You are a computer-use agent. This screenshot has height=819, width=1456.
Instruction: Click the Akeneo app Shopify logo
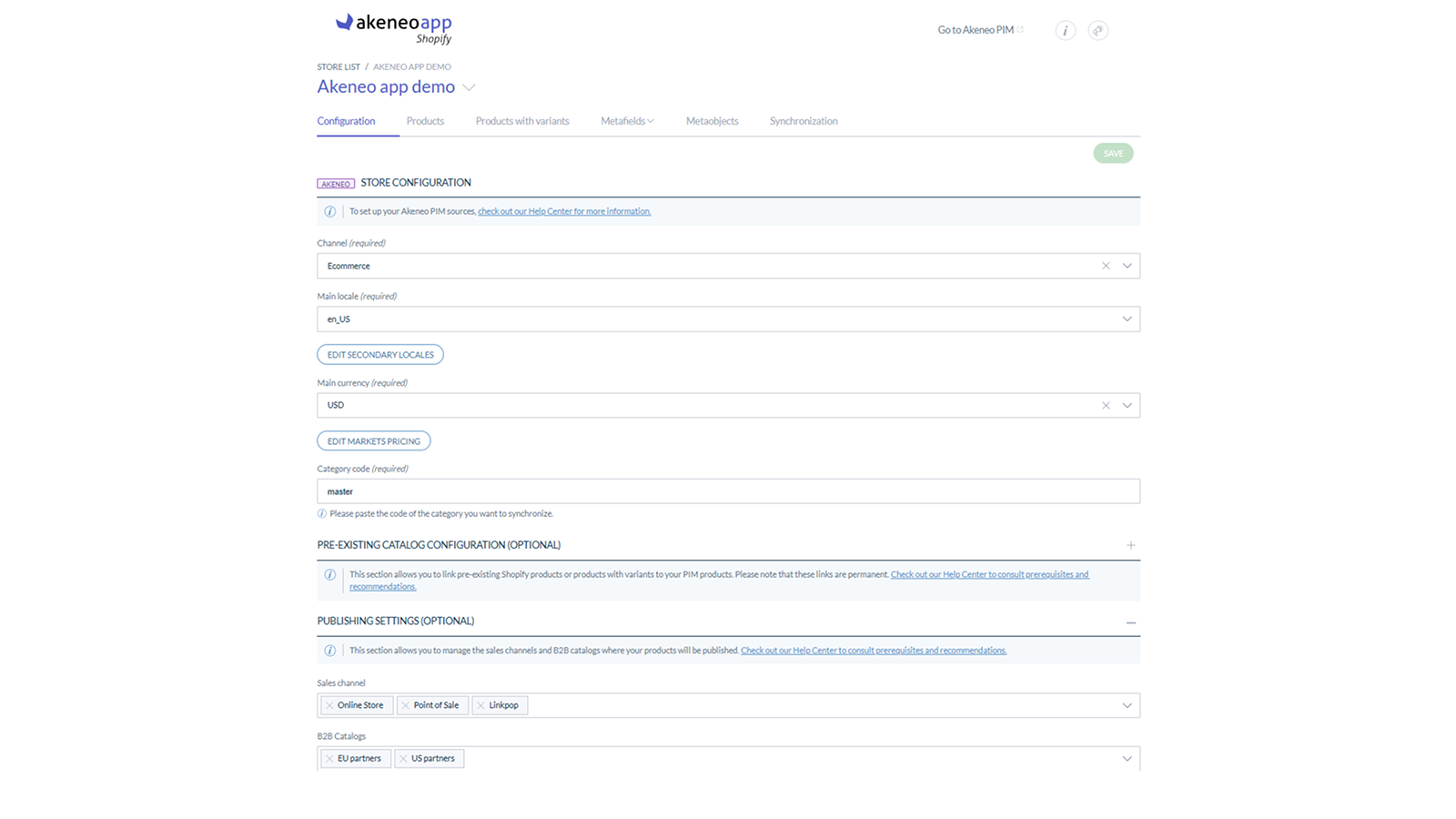click(394, 28)
